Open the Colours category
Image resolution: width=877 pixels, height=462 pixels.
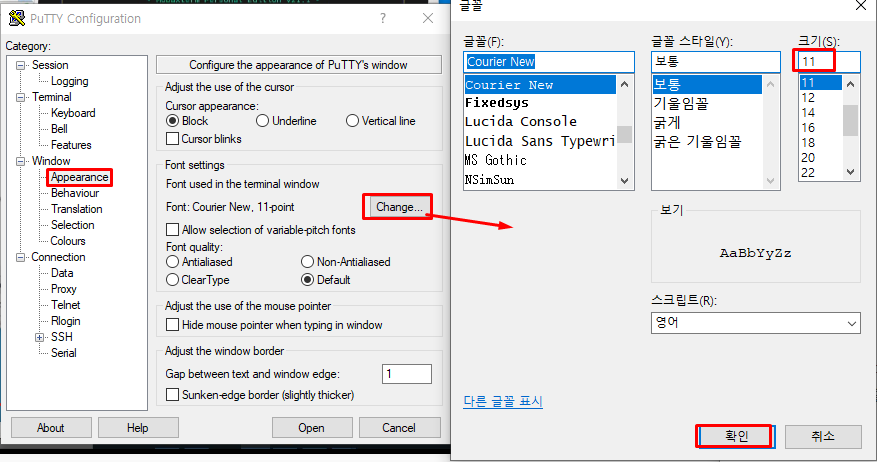(x=68, y=241)
